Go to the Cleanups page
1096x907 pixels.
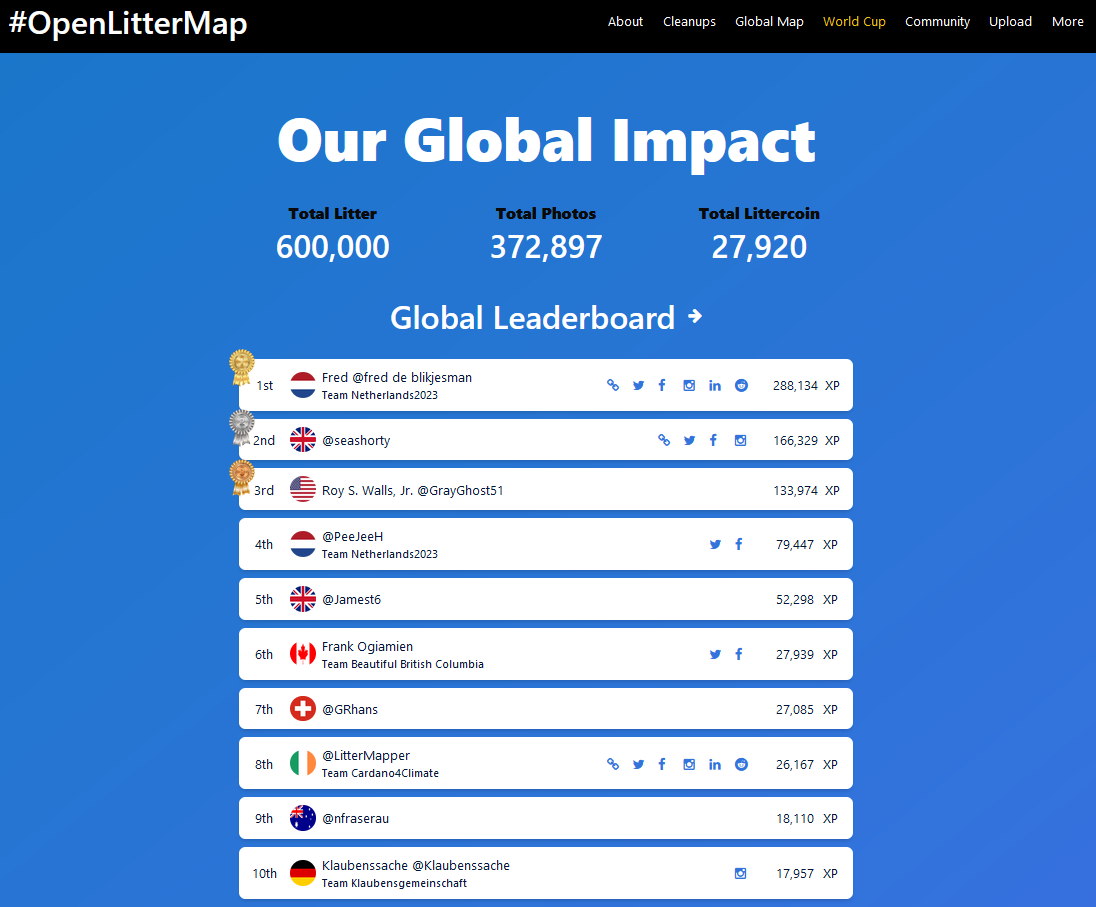pyautogui.click(x=689, y=22)
